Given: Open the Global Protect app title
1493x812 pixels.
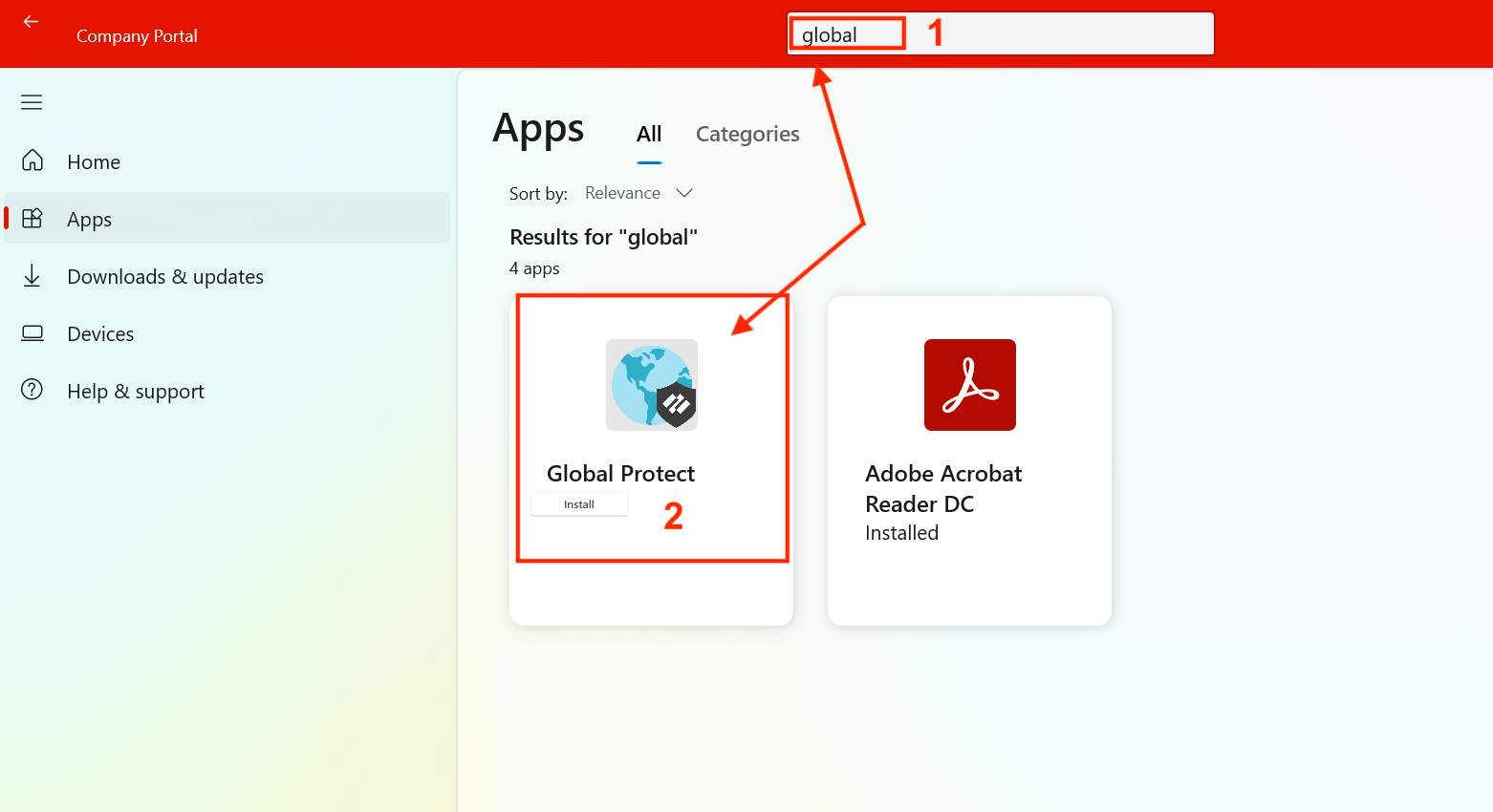Looking at the screenshot, I should pyautogui.click(x=620, y=474).
